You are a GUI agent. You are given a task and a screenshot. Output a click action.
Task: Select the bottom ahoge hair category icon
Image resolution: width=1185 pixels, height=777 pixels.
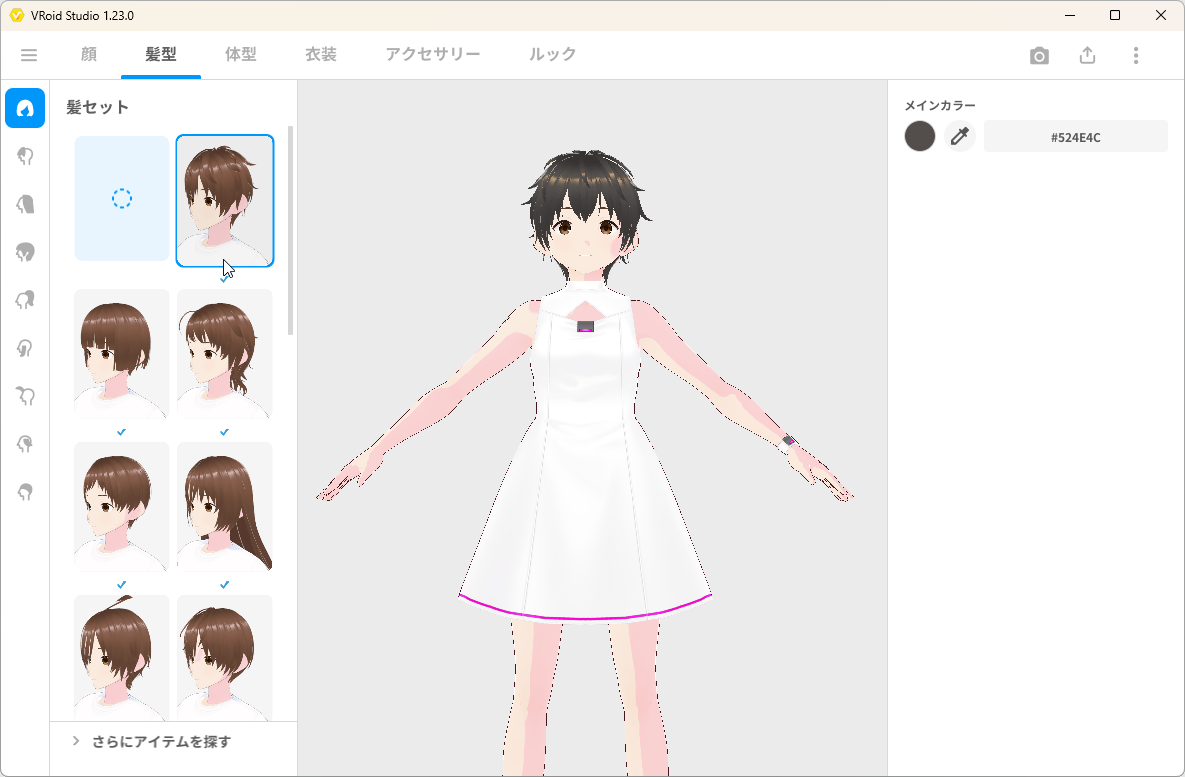click(25, 492)
